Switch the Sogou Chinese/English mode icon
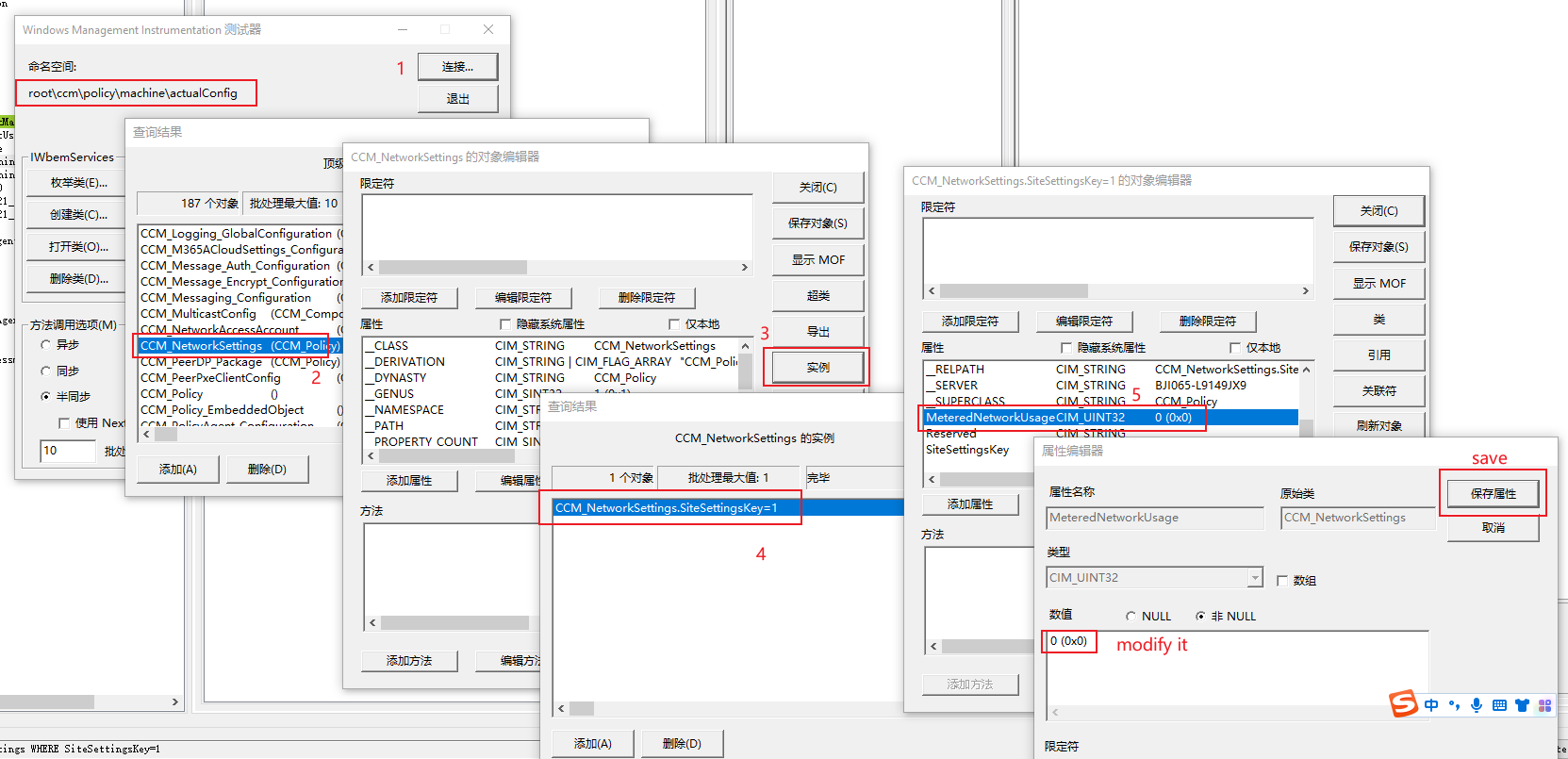Screen dimensions: 1568x759 1431,705
